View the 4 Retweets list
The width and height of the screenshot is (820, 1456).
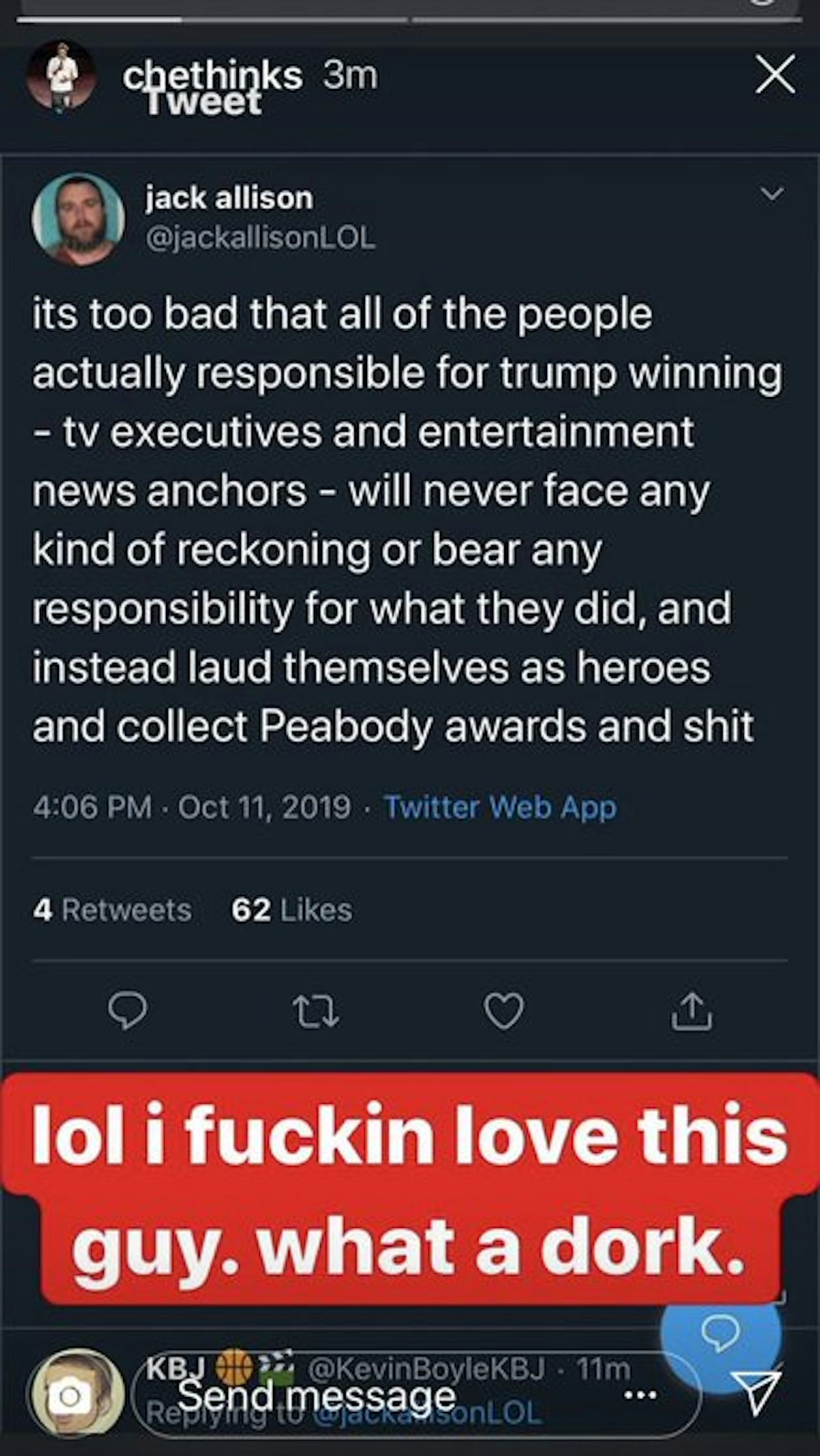click(112, 910)
